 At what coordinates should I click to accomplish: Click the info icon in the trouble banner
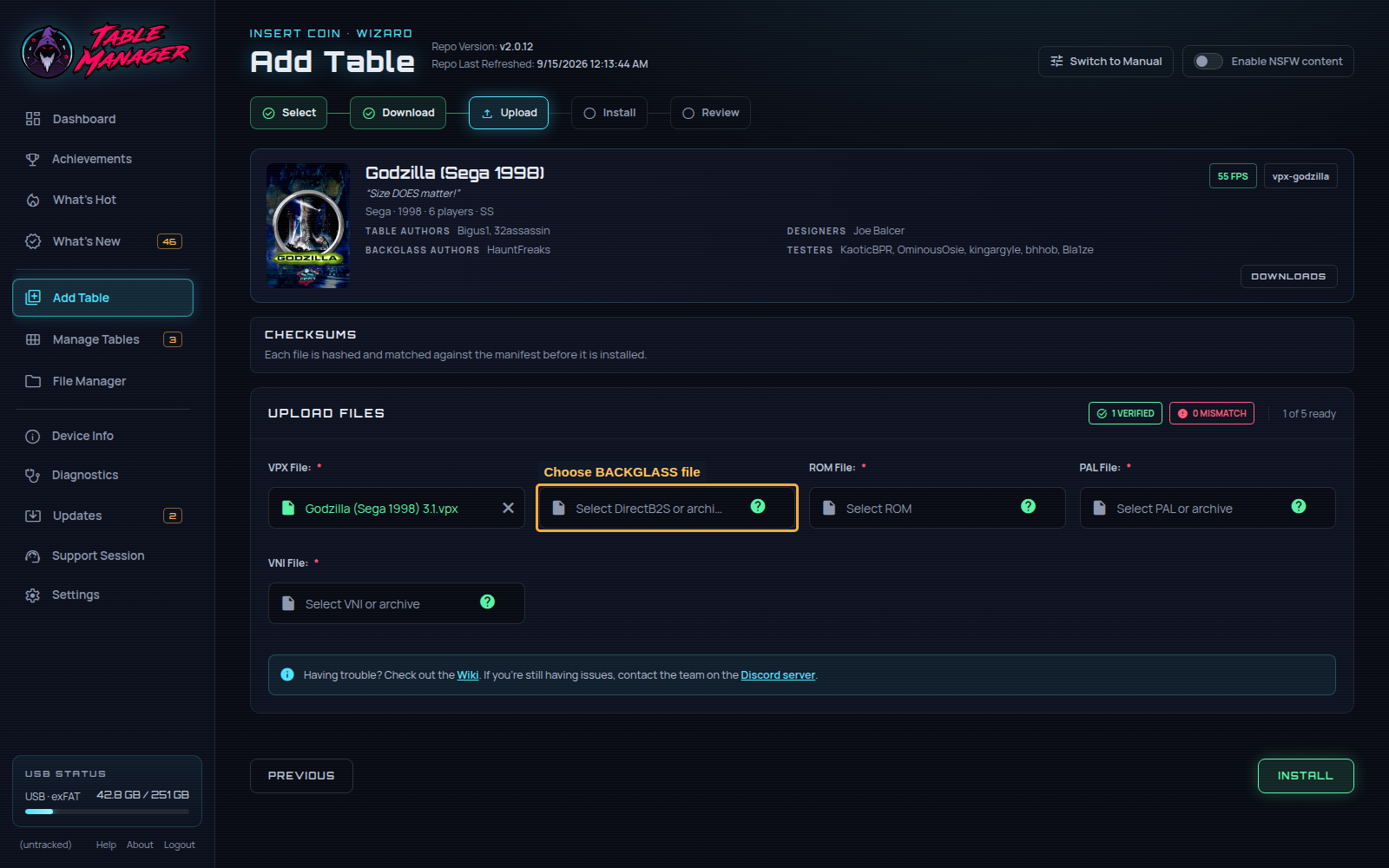(287, 674)
